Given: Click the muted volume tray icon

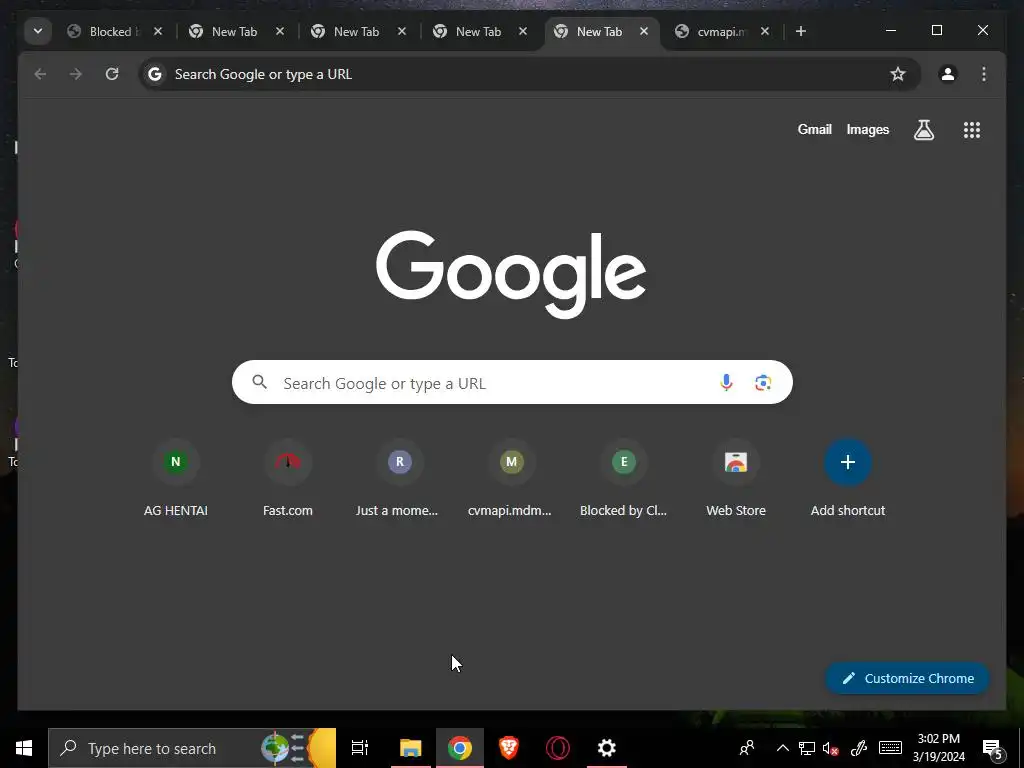Looking at the screenshot, I should coord(831,748).
